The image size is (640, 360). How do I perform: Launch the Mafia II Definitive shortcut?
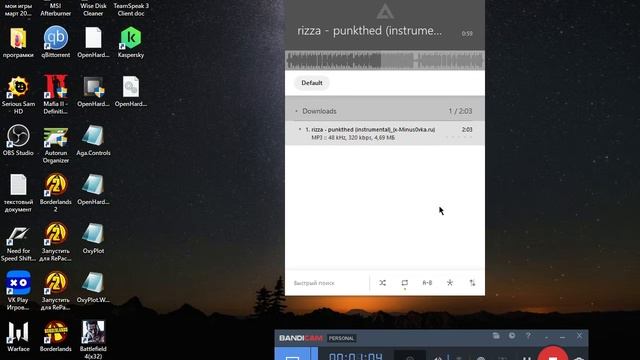tap(56, 95)
